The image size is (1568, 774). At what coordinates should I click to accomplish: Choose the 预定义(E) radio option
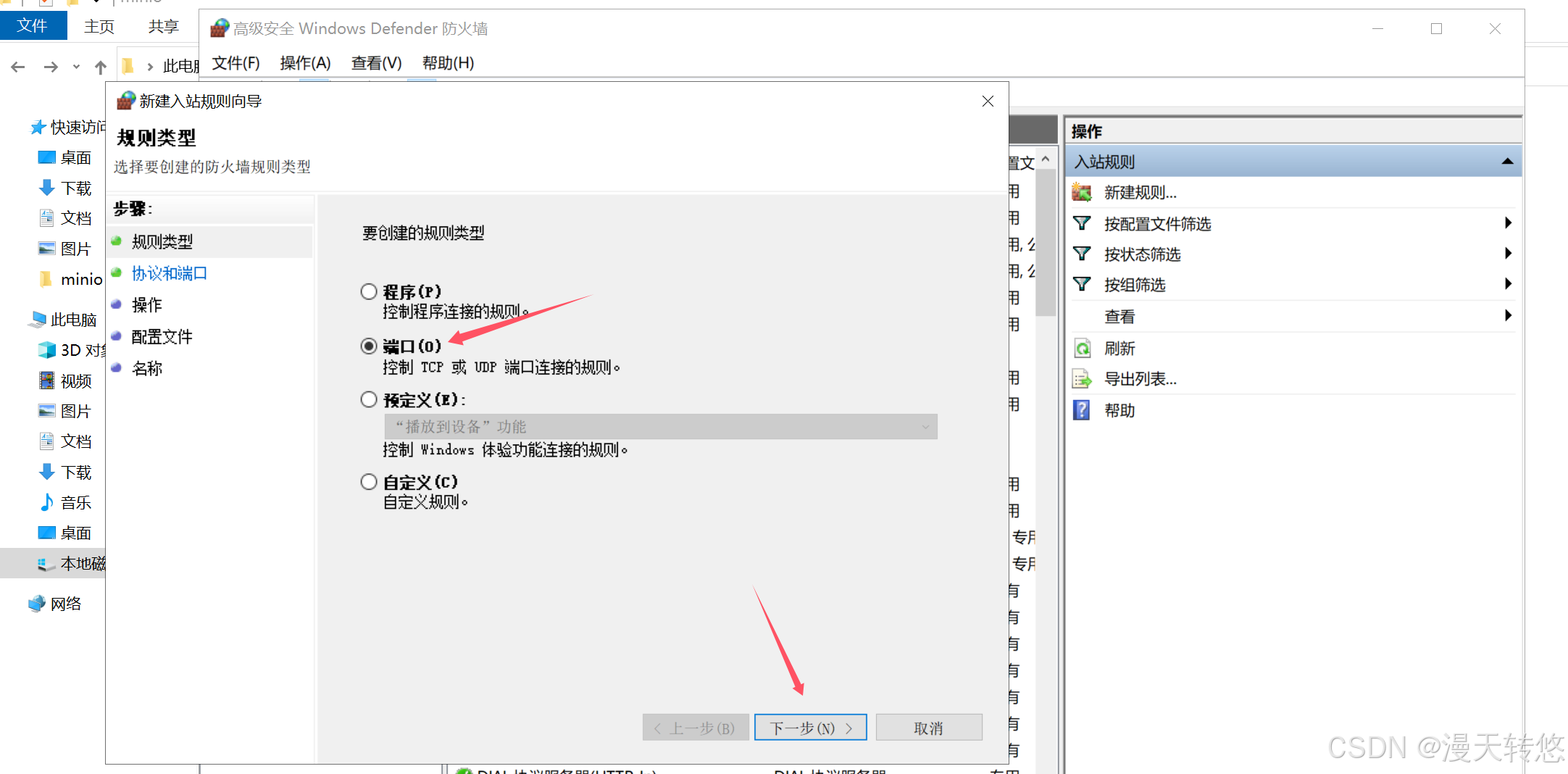(369, 399)
